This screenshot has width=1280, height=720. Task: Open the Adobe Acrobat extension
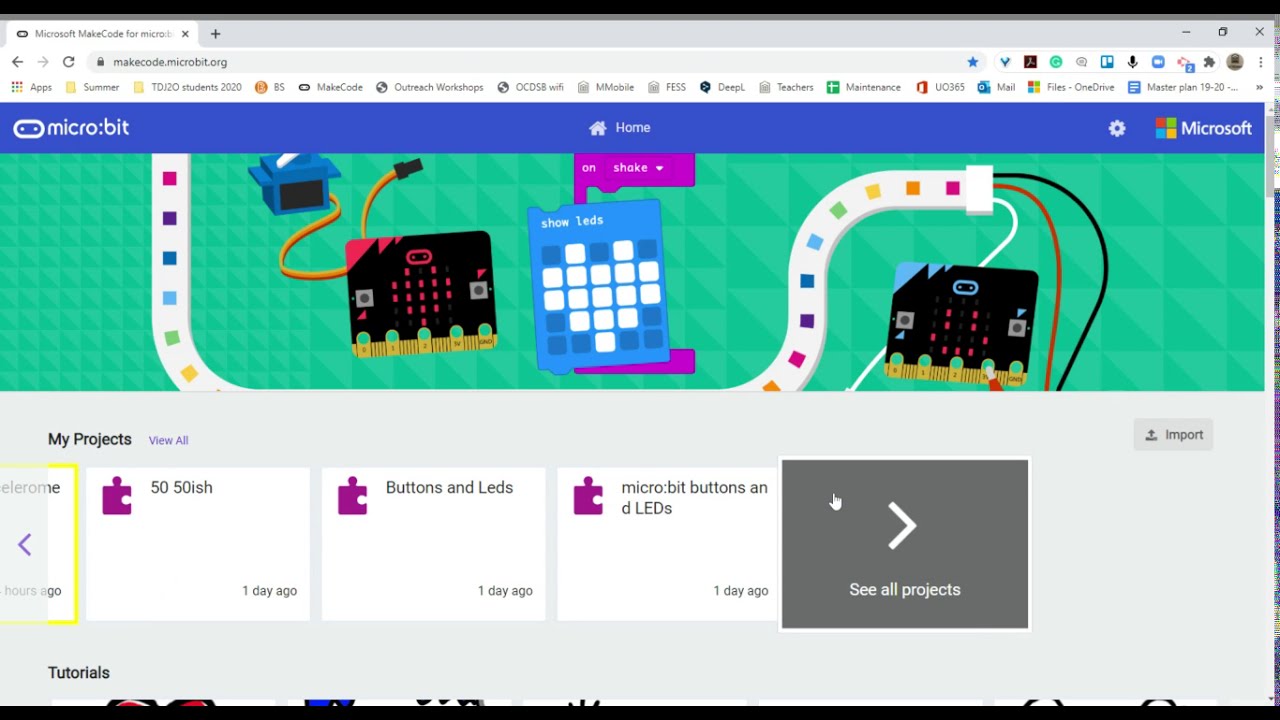1030,62
